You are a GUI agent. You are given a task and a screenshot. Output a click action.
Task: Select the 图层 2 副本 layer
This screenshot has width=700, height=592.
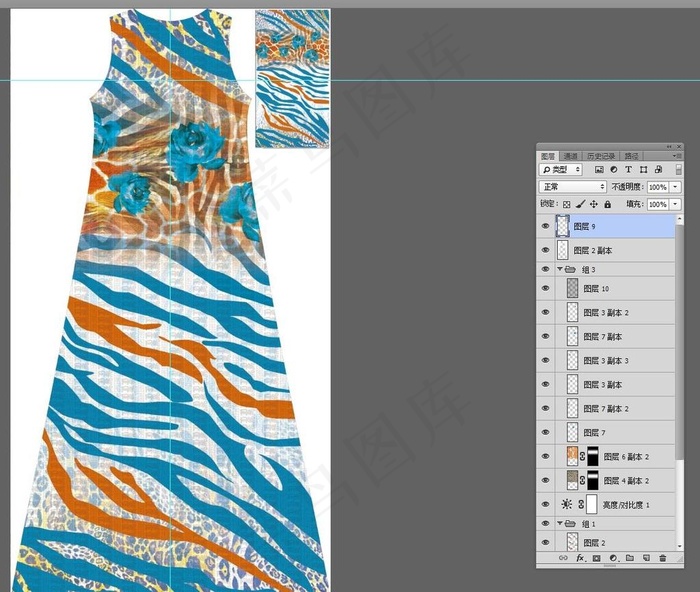point(615,250)
